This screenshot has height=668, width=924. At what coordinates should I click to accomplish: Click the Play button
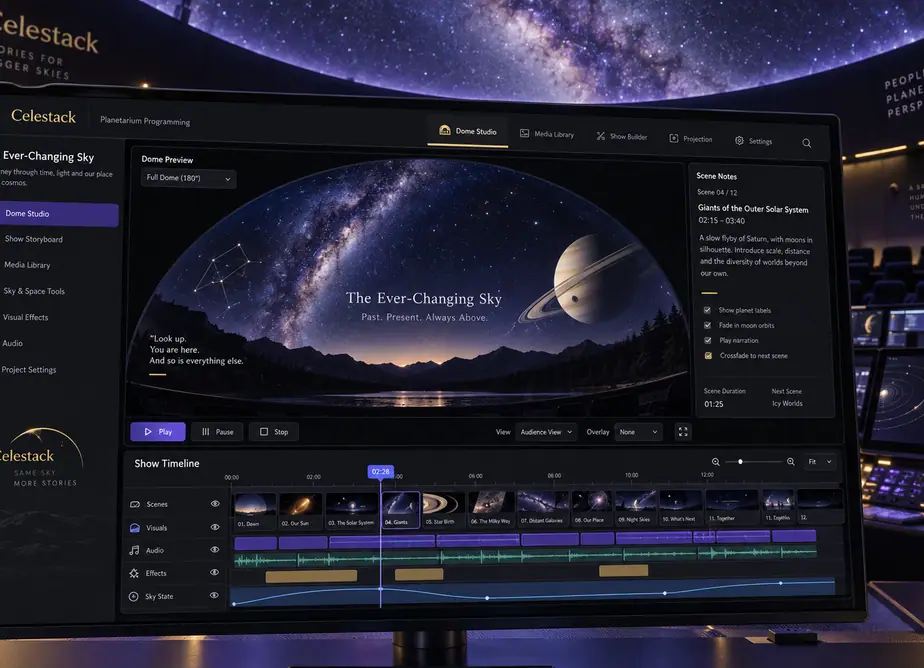[158, 432]
